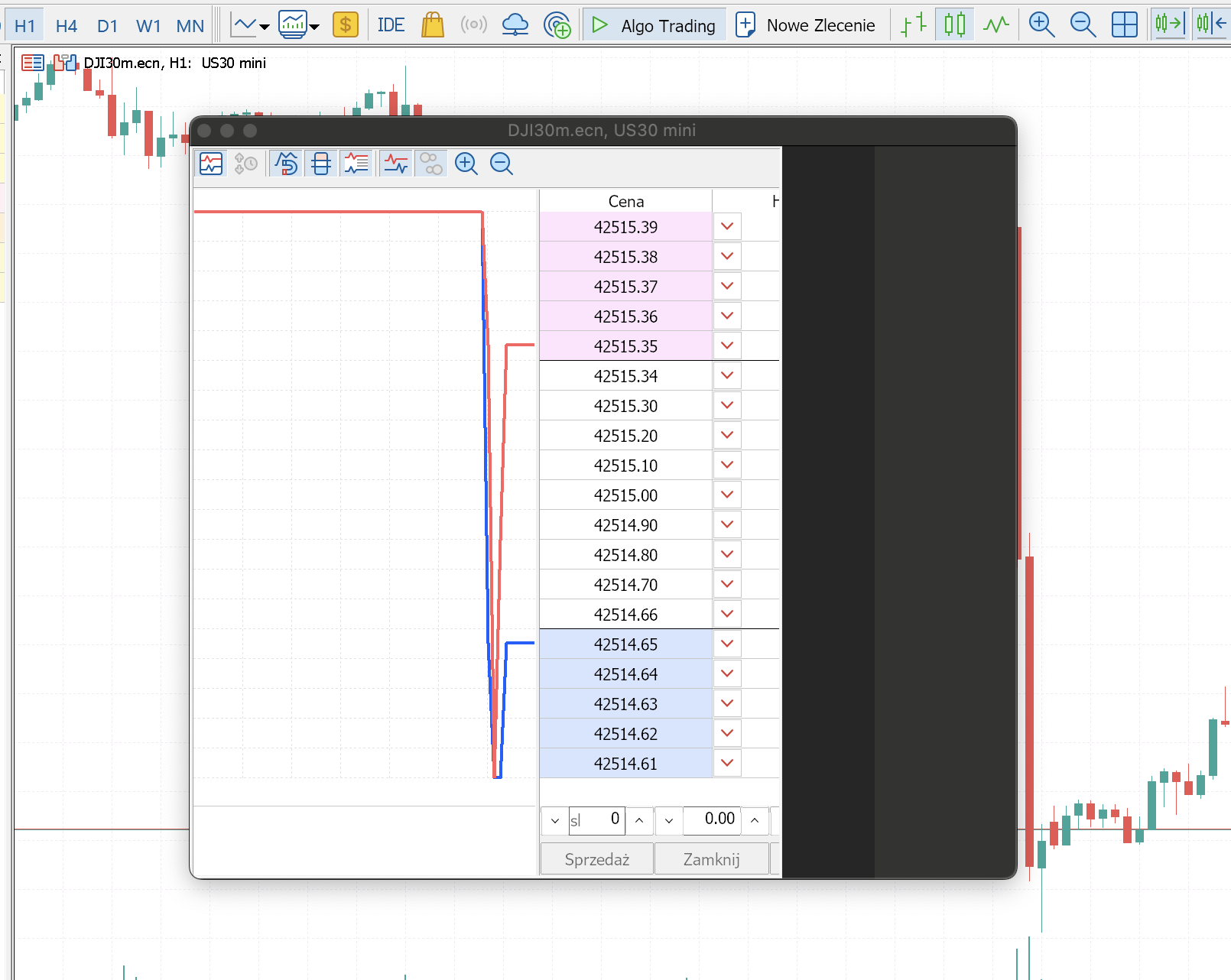
Task: Click the sl stop-loss input field
Action: click(596, 820)
